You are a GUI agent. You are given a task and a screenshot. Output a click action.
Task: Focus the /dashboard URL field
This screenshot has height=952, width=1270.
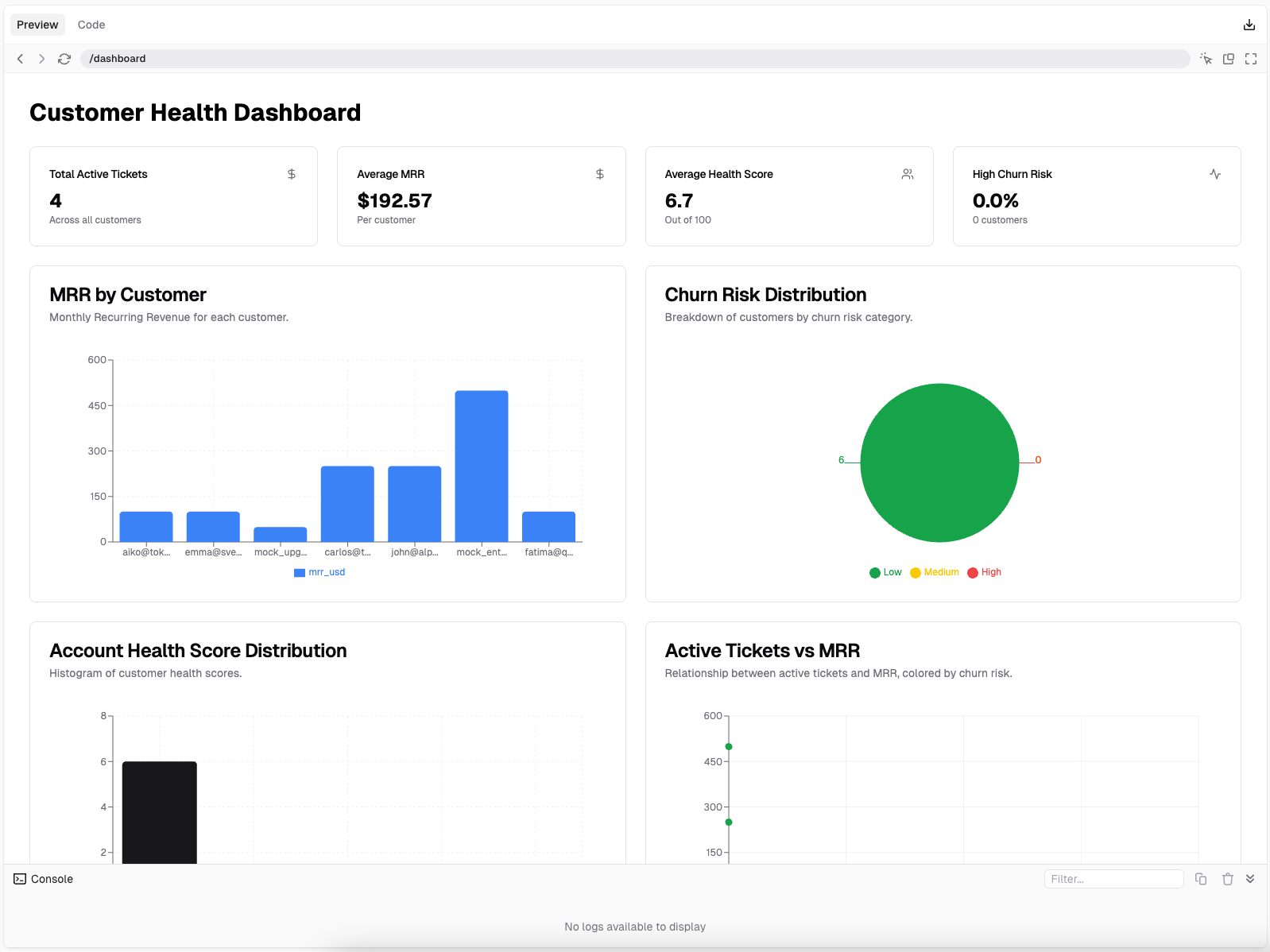tap(635, 59)
